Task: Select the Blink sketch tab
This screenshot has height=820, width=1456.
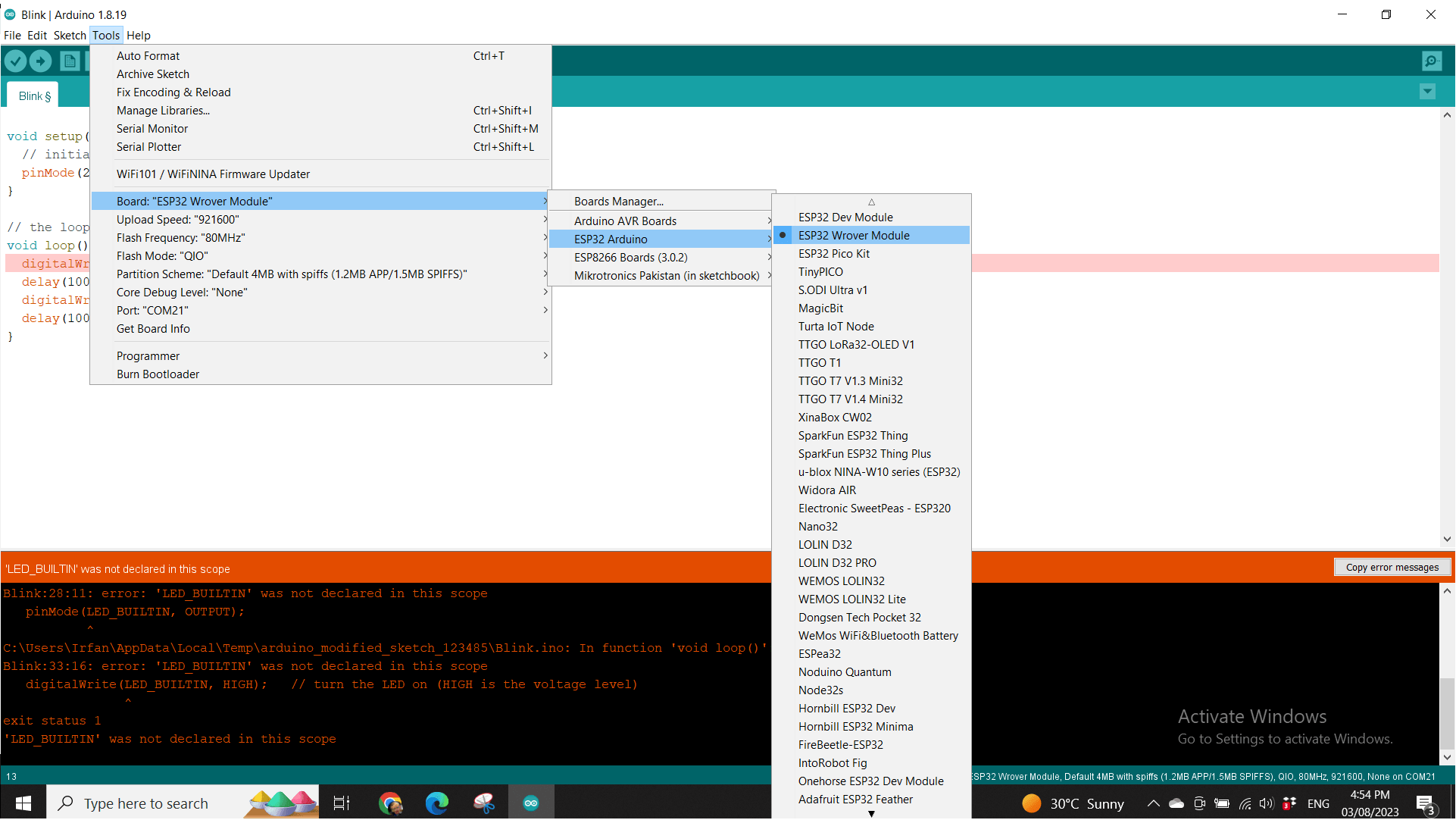Action: click(34, 96)
